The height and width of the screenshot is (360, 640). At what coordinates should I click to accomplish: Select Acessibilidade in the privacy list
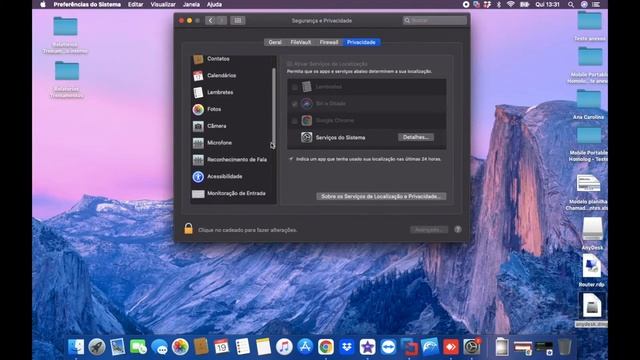233,176
